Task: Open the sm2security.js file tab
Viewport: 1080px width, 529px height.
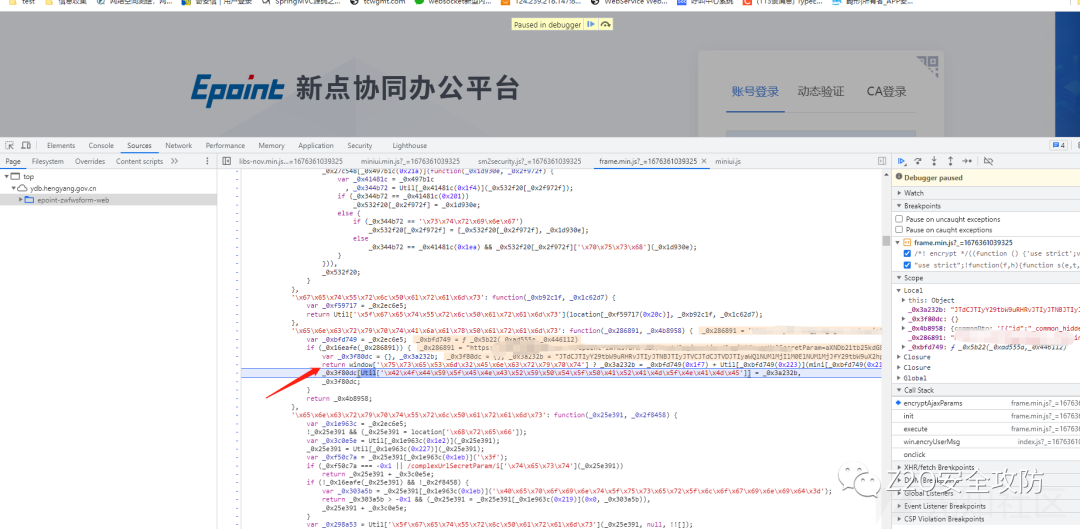Action: [x=529, y=161]
